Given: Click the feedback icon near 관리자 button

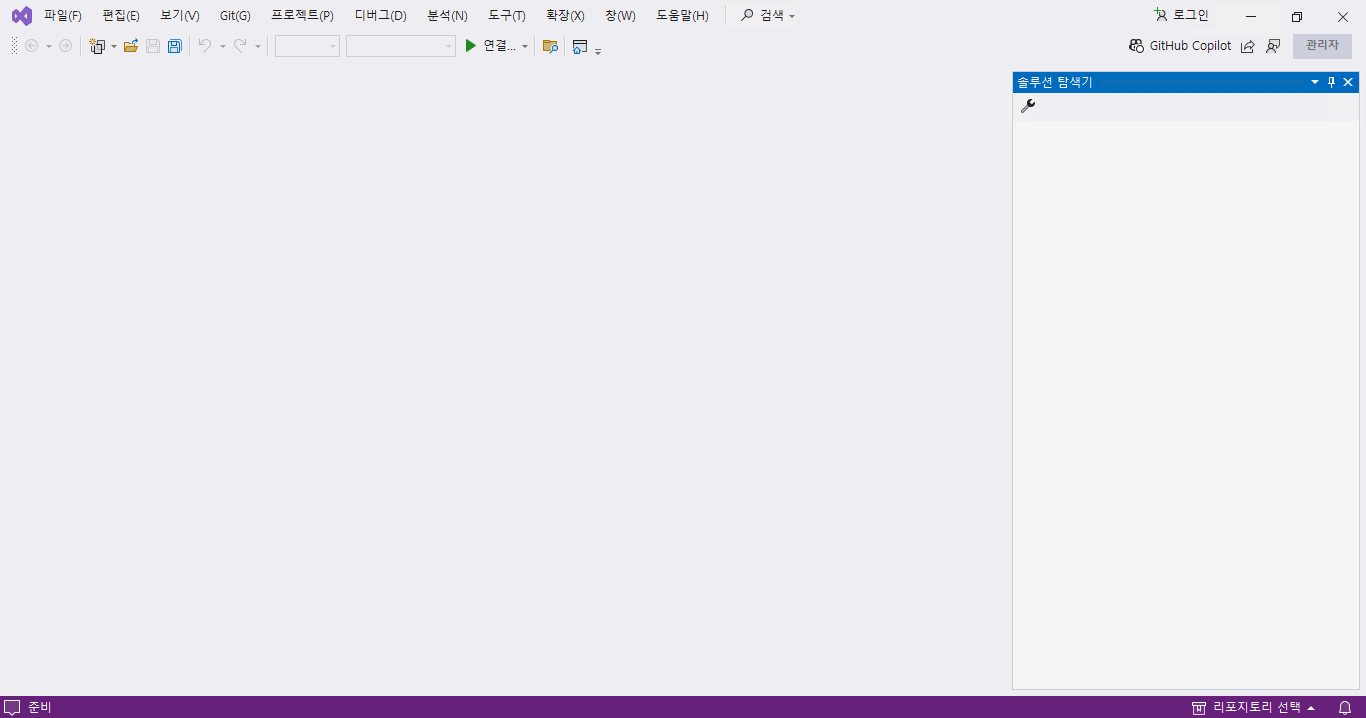Looking at the screenshot, I should tap(1274, 46).
